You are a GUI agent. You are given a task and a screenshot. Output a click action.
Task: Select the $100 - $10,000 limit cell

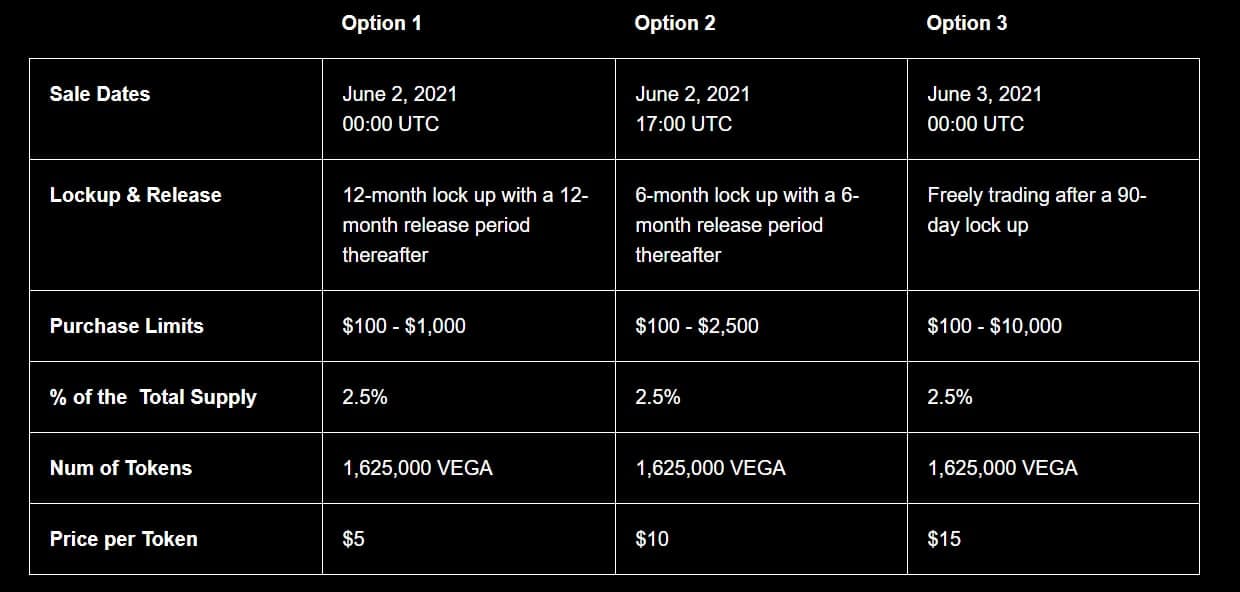[1053, 326]
